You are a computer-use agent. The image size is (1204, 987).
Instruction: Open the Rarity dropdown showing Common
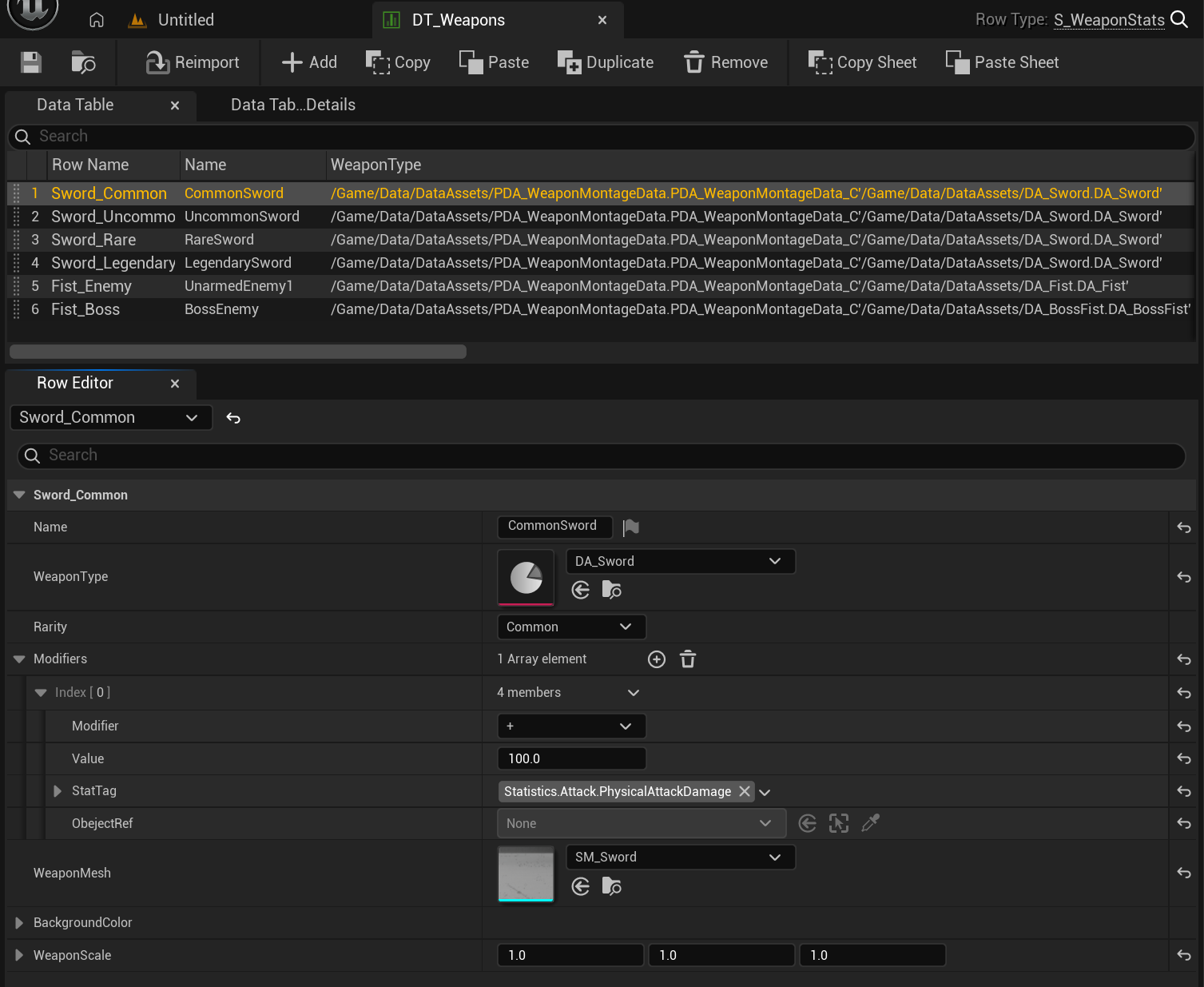[571, 627]
